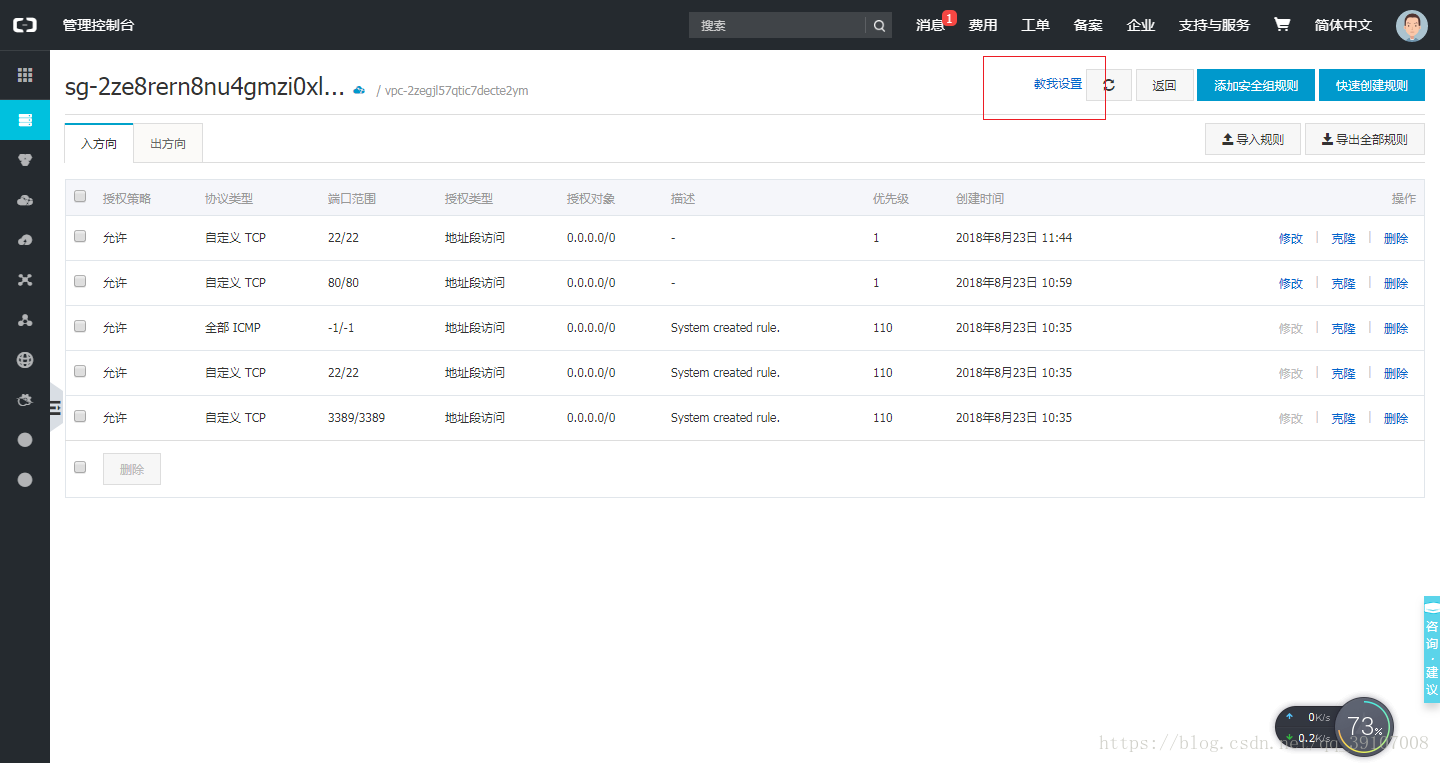Click the 全部 ICMP protocol cell
Screen dimensions: 1440x763
point(233,328)
